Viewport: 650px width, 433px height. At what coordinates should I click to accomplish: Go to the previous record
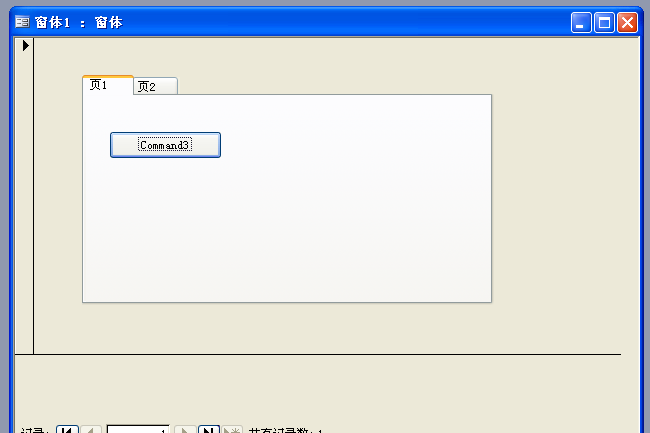[91, 429]
